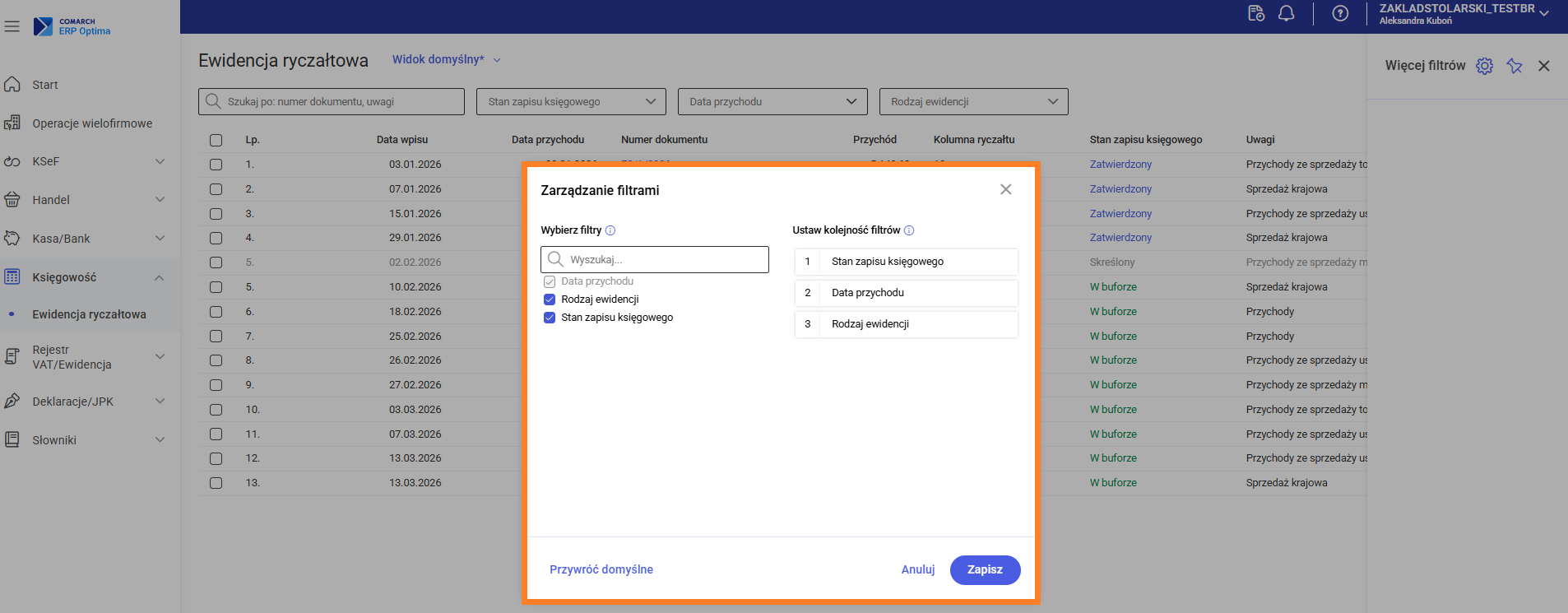Click info icon next to Ustaw kolejność filtrów
This screenshot has height=613, width=1568.
pyautogui.click(x=909, y=230)
